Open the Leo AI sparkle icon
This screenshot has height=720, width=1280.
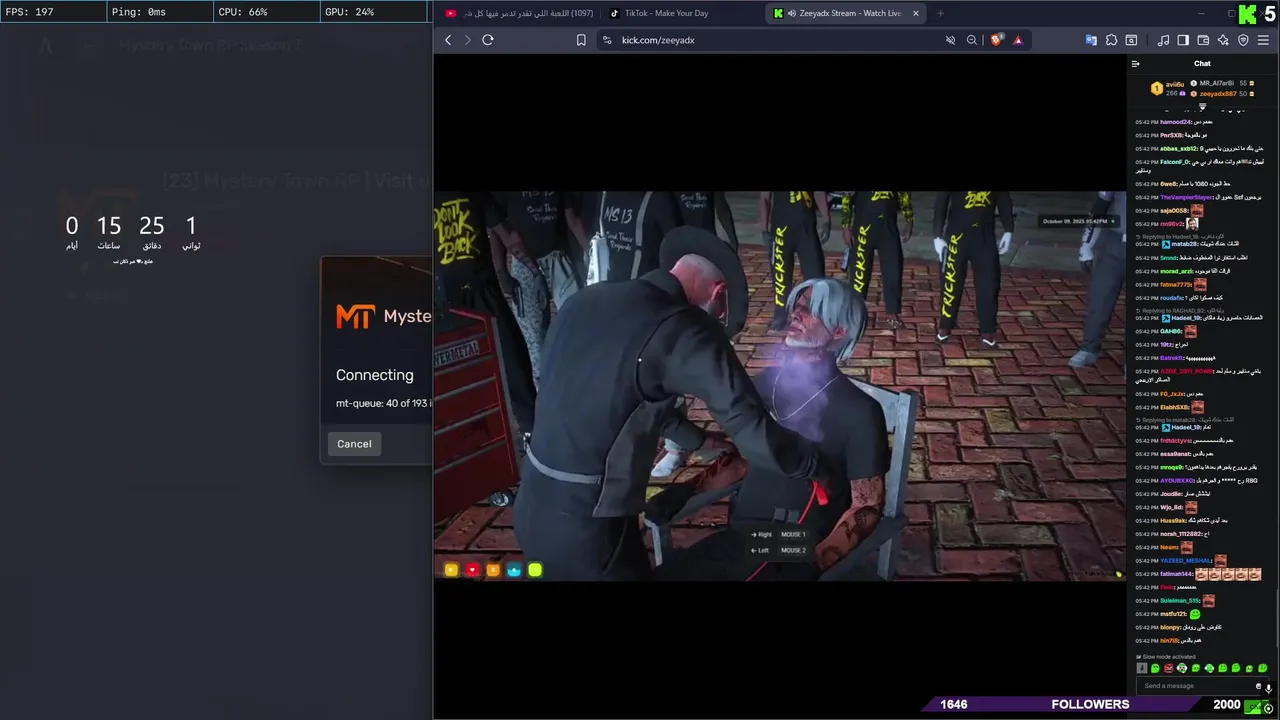pos(1224,40)
